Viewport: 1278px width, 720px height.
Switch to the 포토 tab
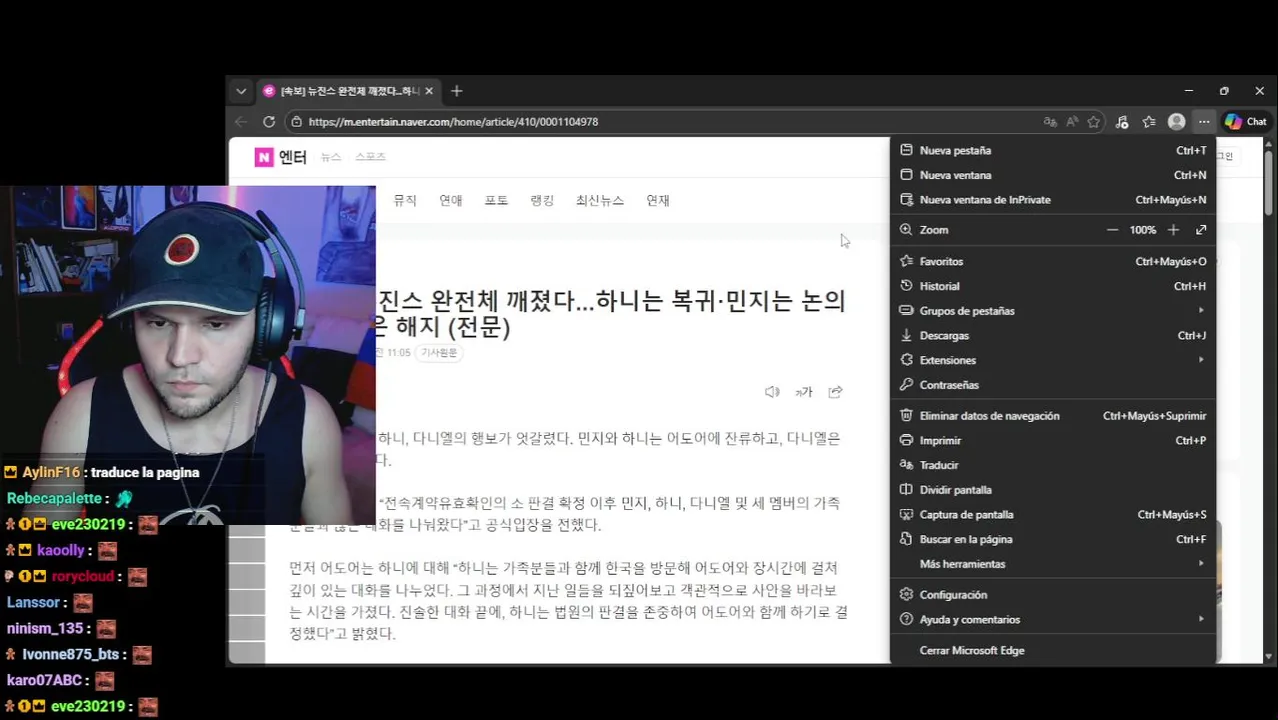tap(497, 200)
